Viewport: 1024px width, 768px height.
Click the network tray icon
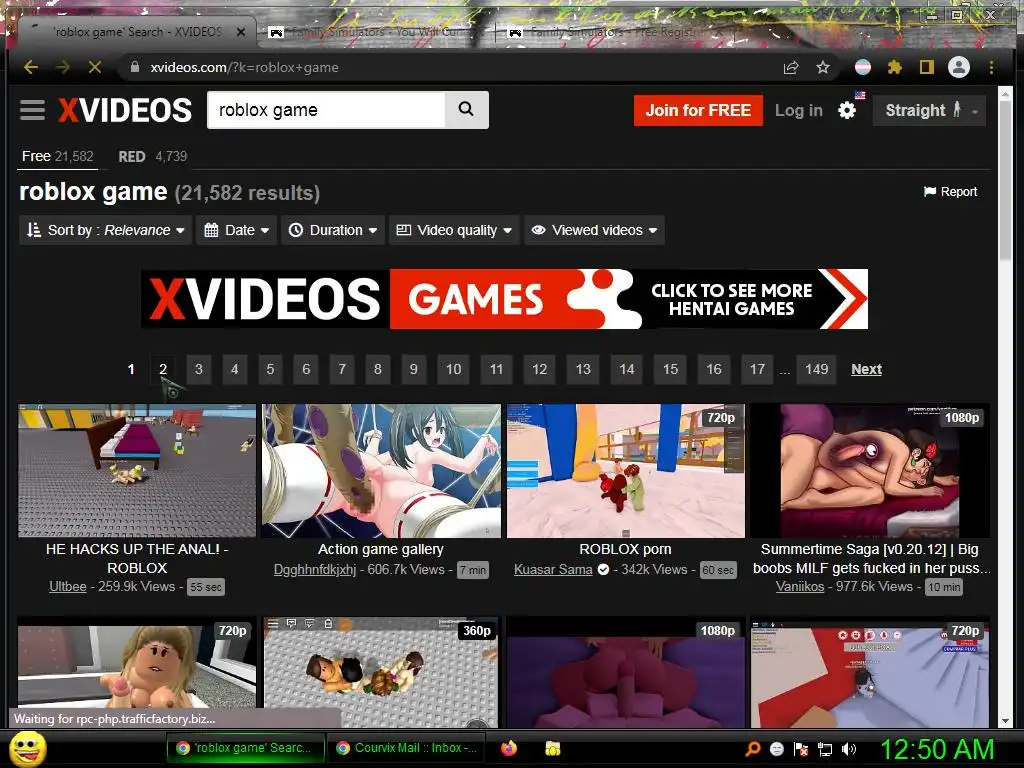click(825, 748)
